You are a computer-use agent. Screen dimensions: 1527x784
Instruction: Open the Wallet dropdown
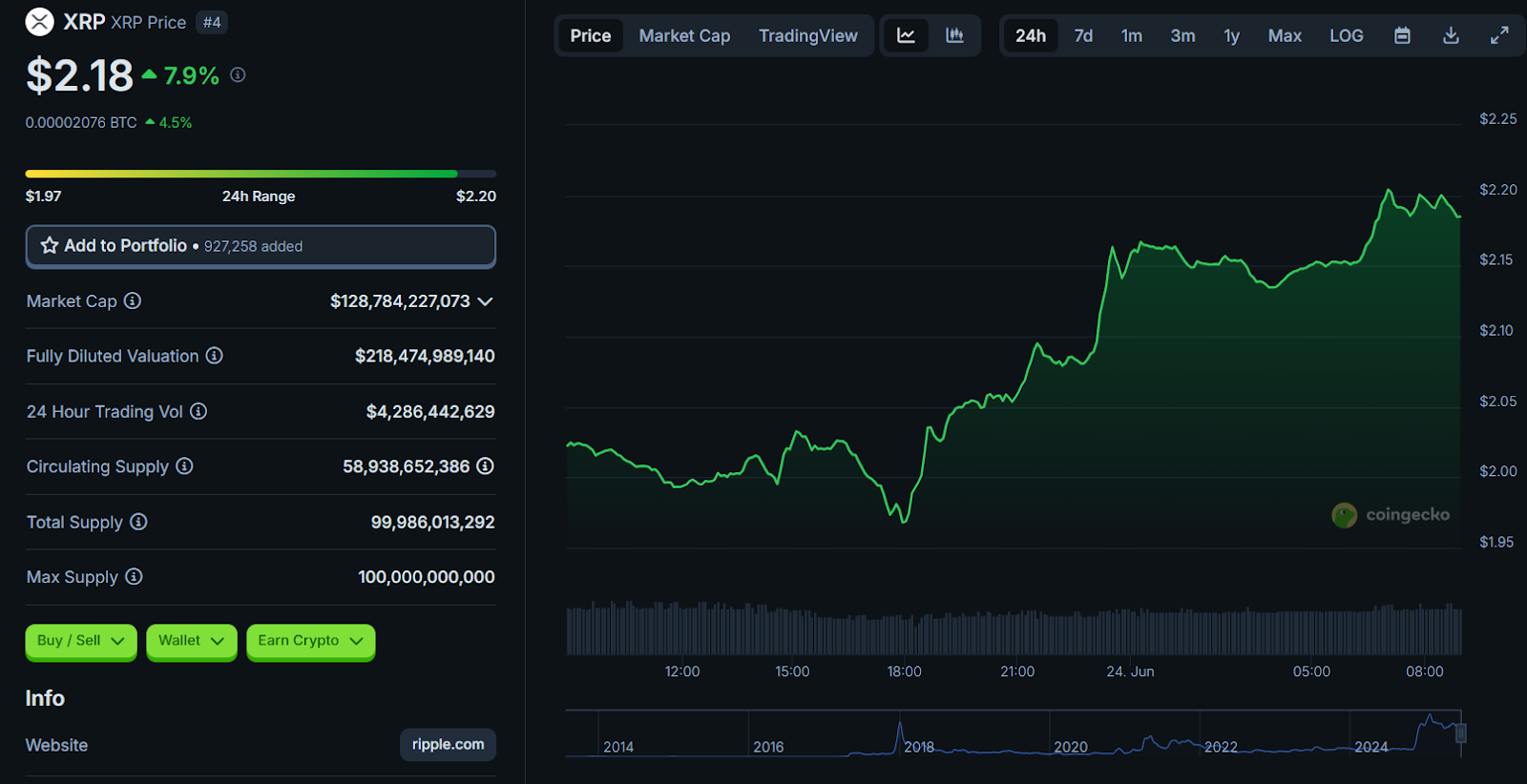[192, 641]
